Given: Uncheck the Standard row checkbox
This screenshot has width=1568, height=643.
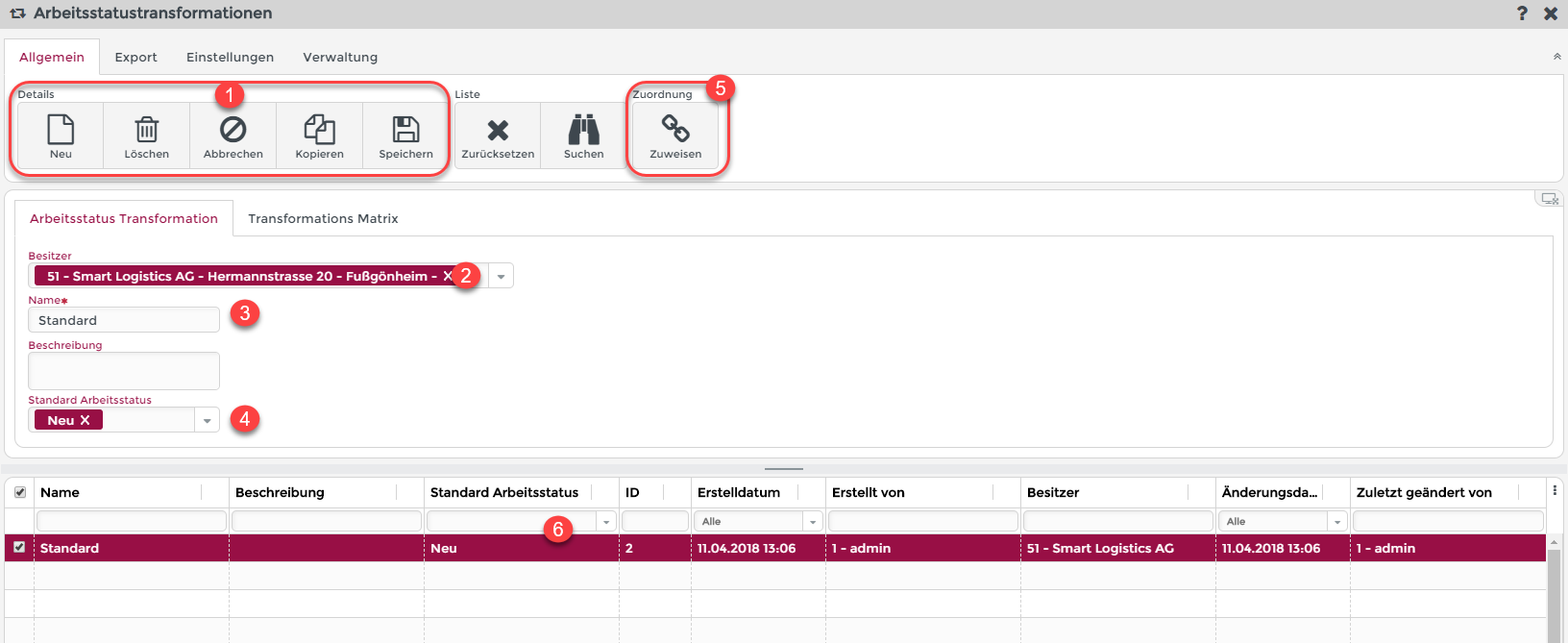Looking at the screenshot, I should (x=19, y=547).
